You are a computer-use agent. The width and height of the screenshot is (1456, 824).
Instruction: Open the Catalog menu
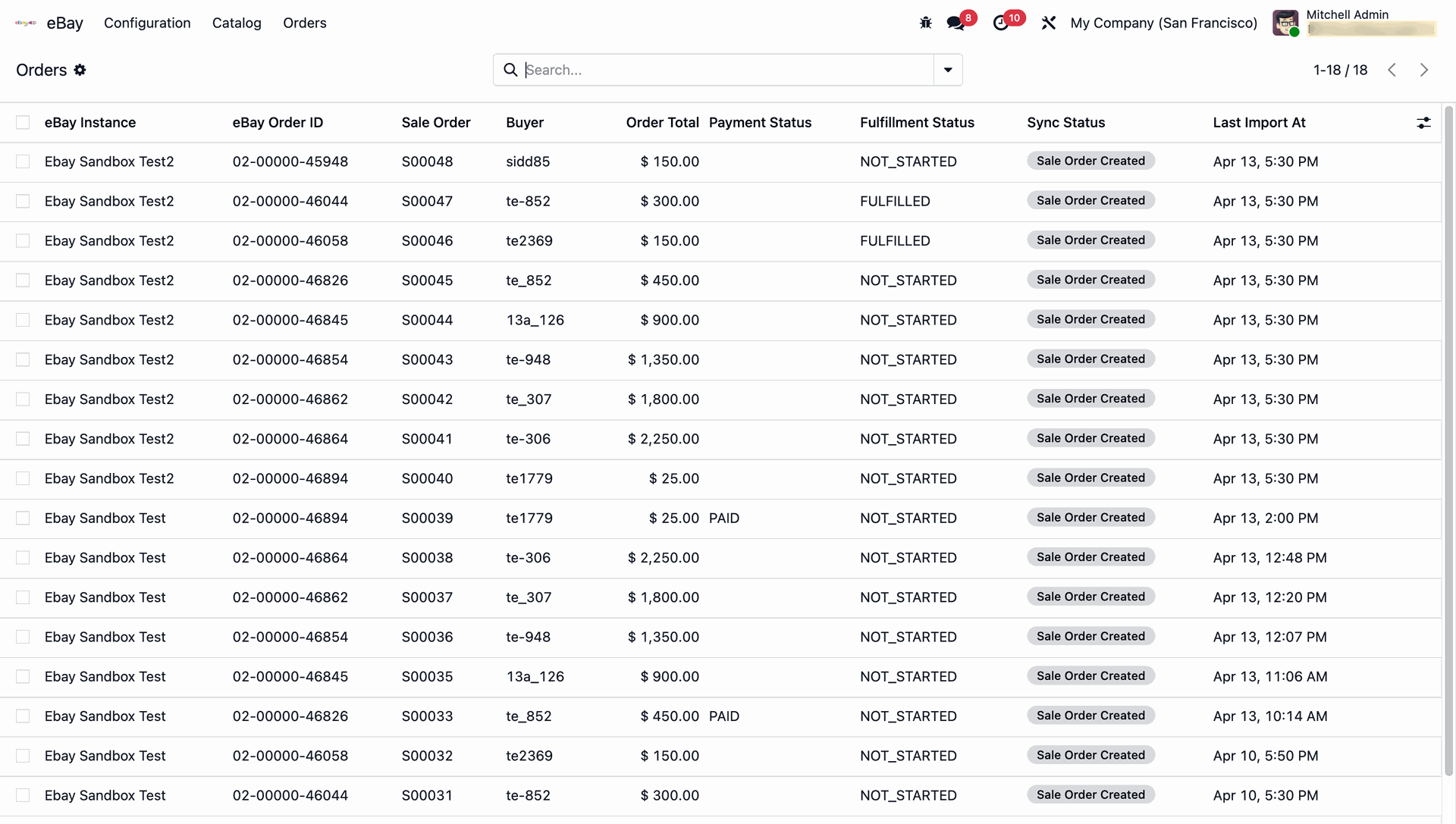(237, 23)
